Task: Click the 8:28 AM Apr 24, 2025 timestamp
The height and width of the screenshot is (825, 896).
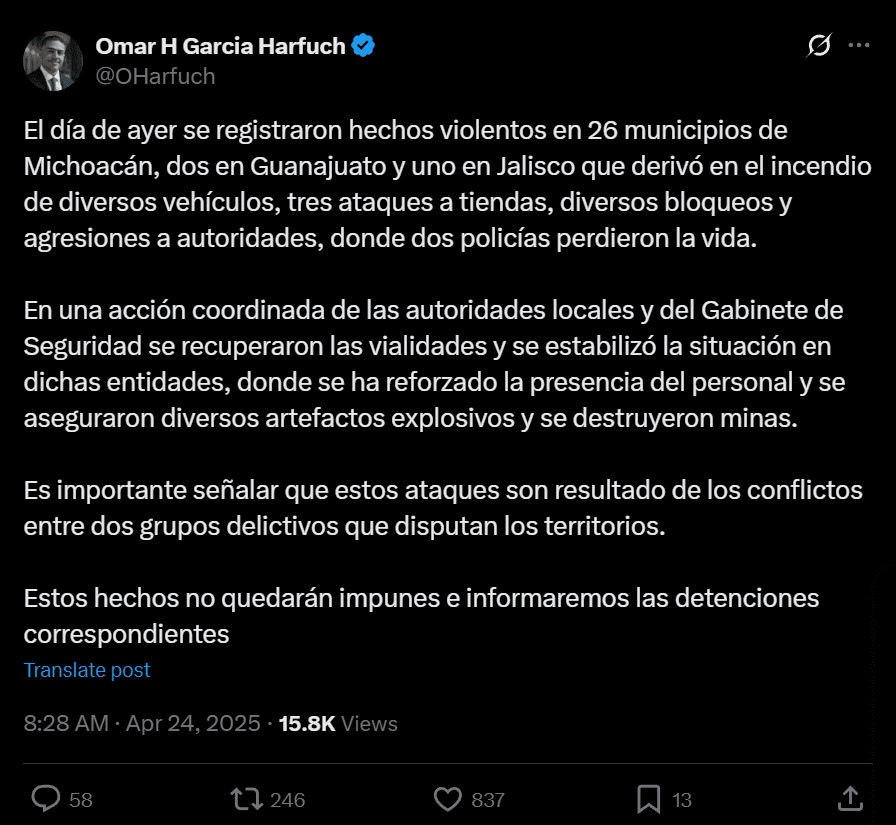Action: pos(142,723)
